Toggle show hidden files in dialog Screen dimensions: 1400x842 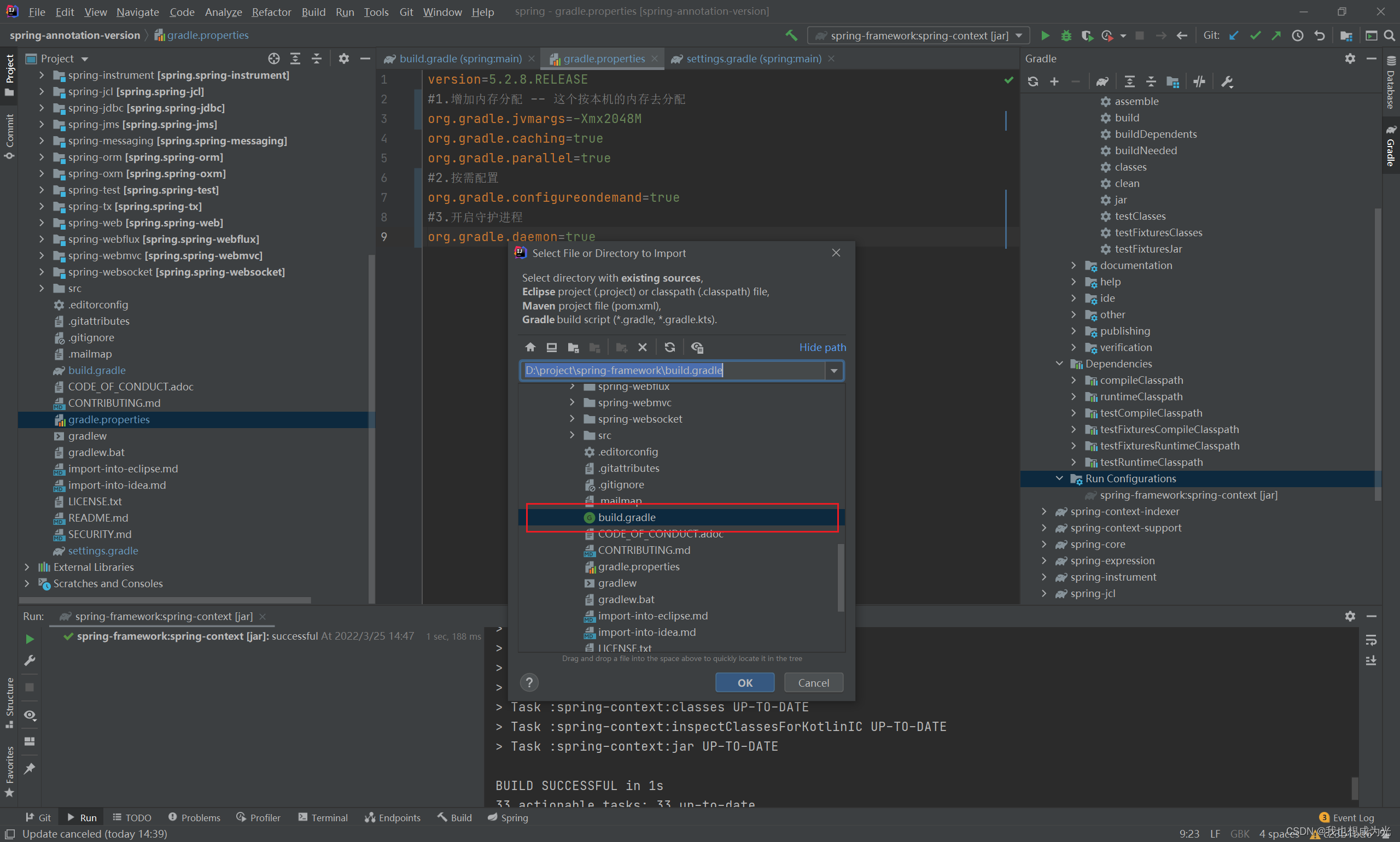click(x=697, y=347)
